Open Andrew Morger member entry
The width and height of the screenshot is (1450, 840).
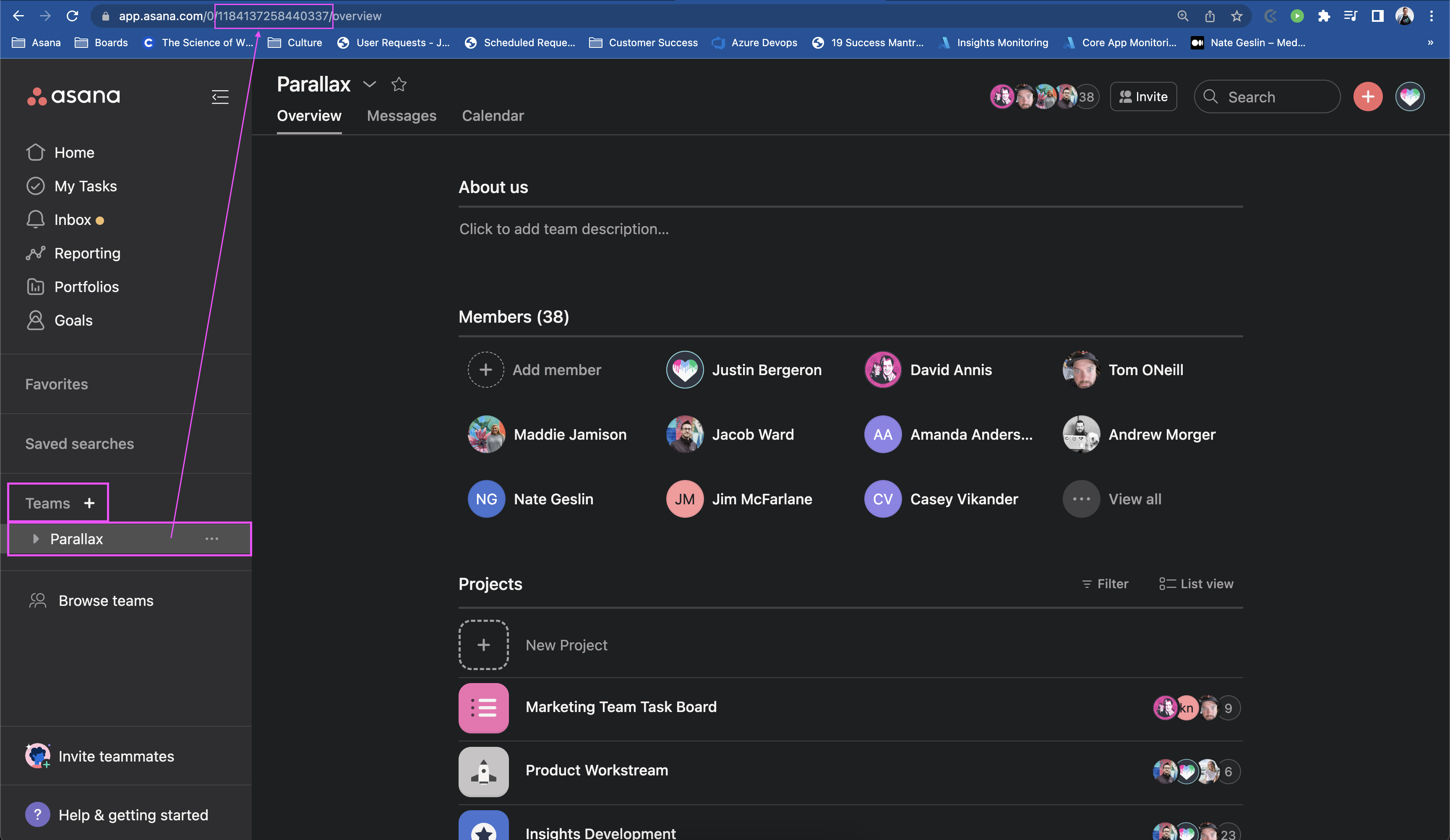point(1139,434)
